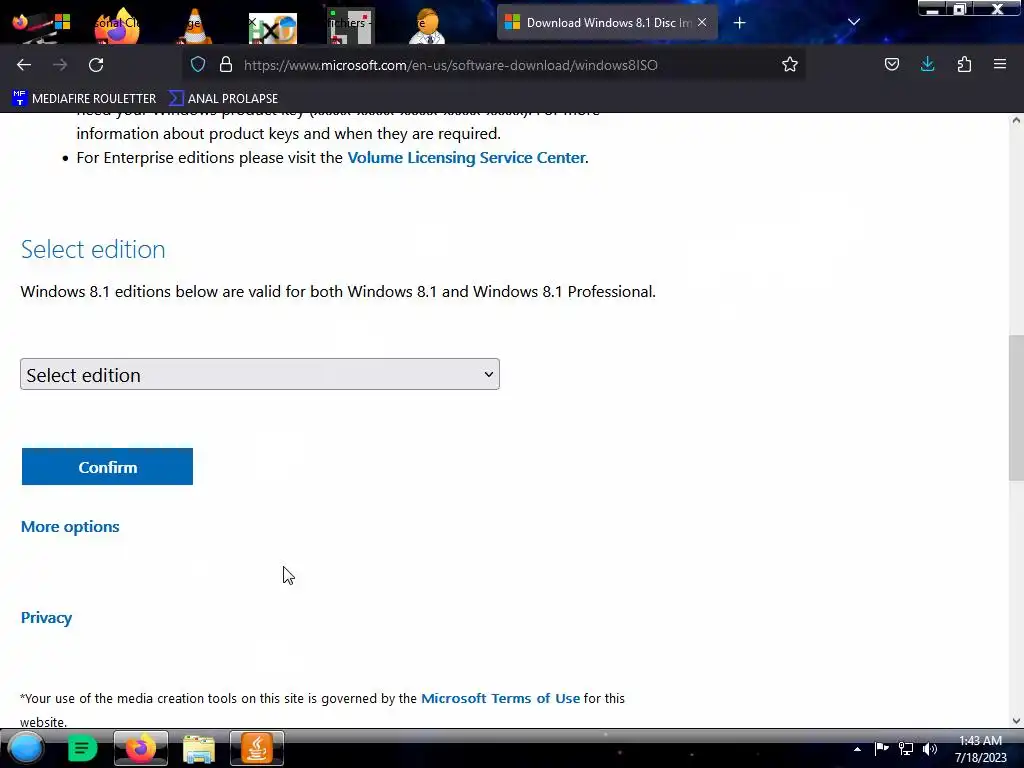The image size is (1024, 768).
Task: Open the Firefox downloads panel
Action: [x=927, y=64]
